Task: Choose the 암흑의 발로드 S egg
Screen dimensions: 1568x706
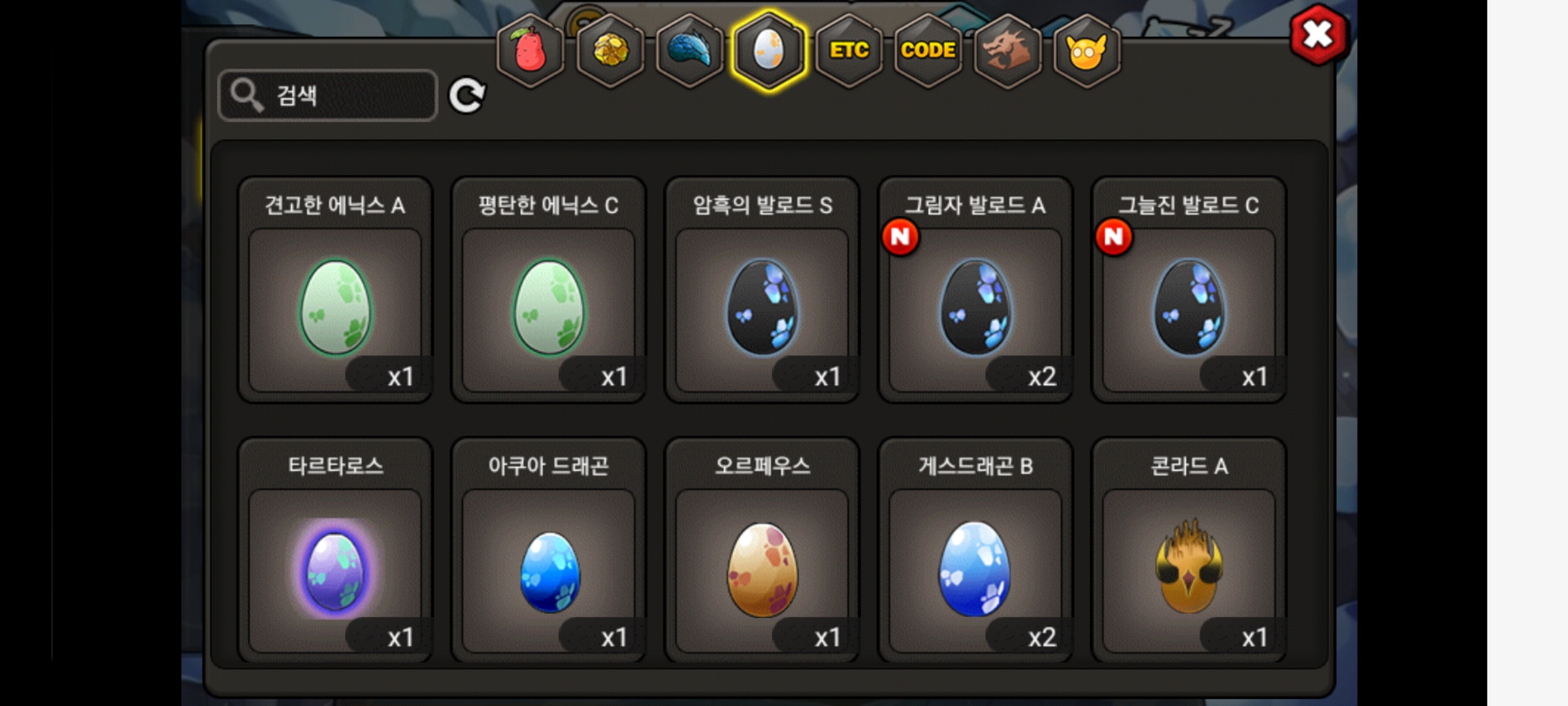Action: coord(762,290)
